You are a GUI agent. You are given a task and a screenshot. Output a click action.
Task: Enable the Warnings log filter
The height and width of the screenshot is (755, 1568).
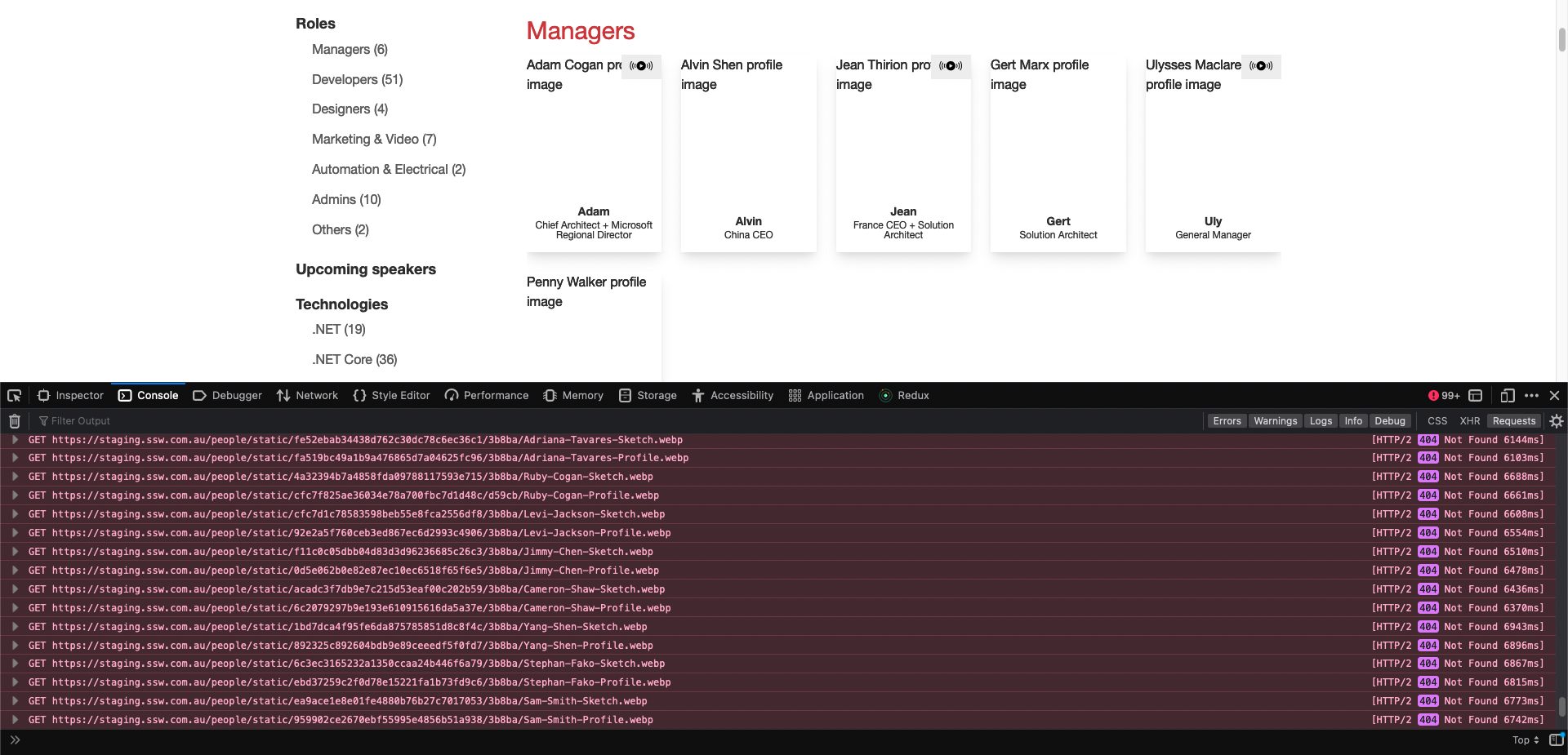pyautogui.click(x=1276, y=420)
